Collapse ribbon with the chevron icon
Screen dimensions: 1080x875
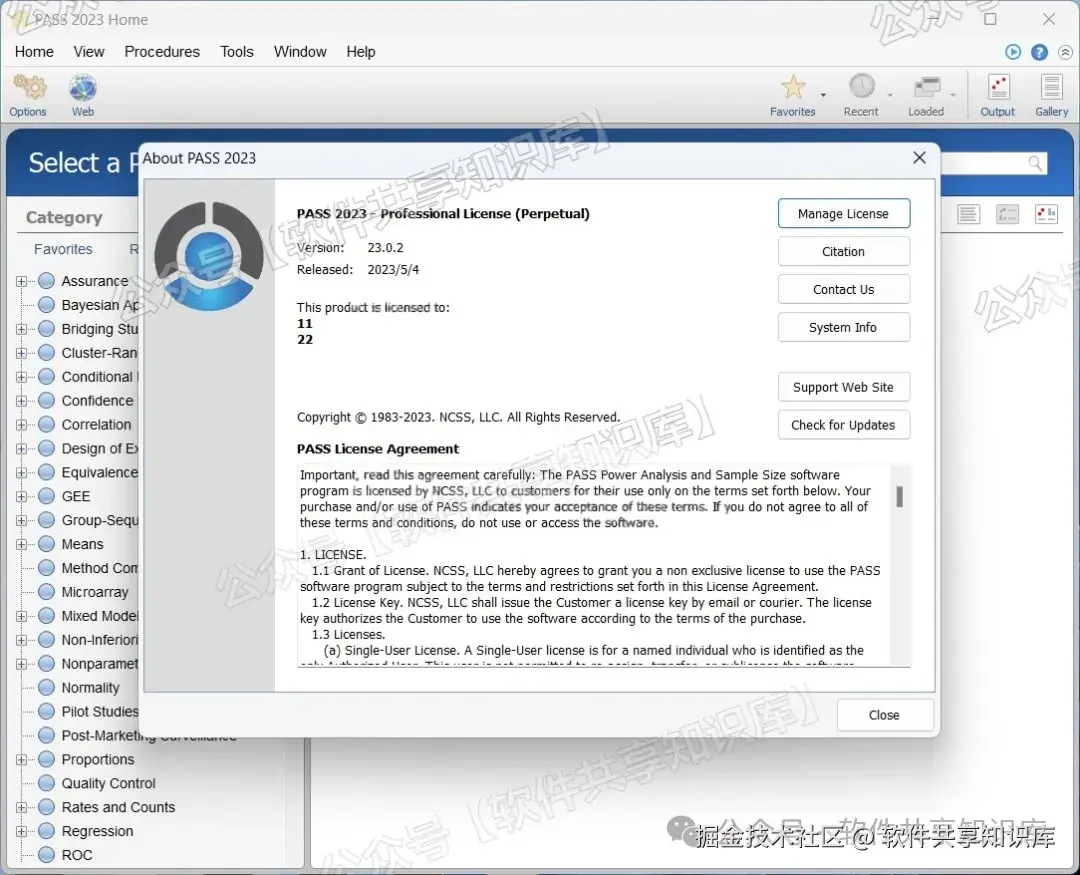(x=1065, y=52)
